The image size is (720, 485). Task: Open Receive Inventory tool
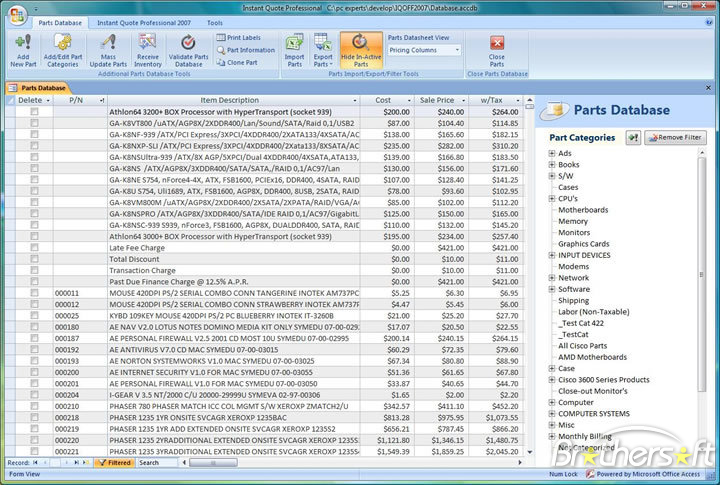pos(147,51)
